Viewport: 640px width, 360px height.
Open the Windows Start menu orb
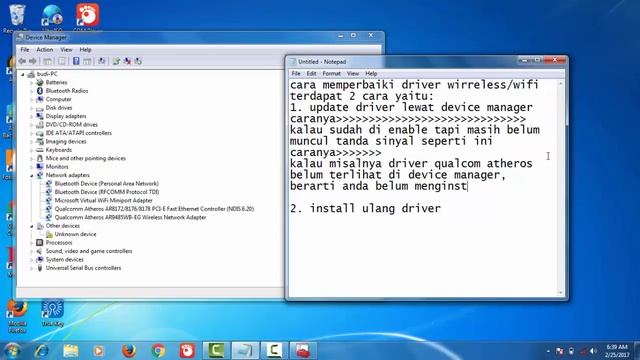[x=12, y=351]
